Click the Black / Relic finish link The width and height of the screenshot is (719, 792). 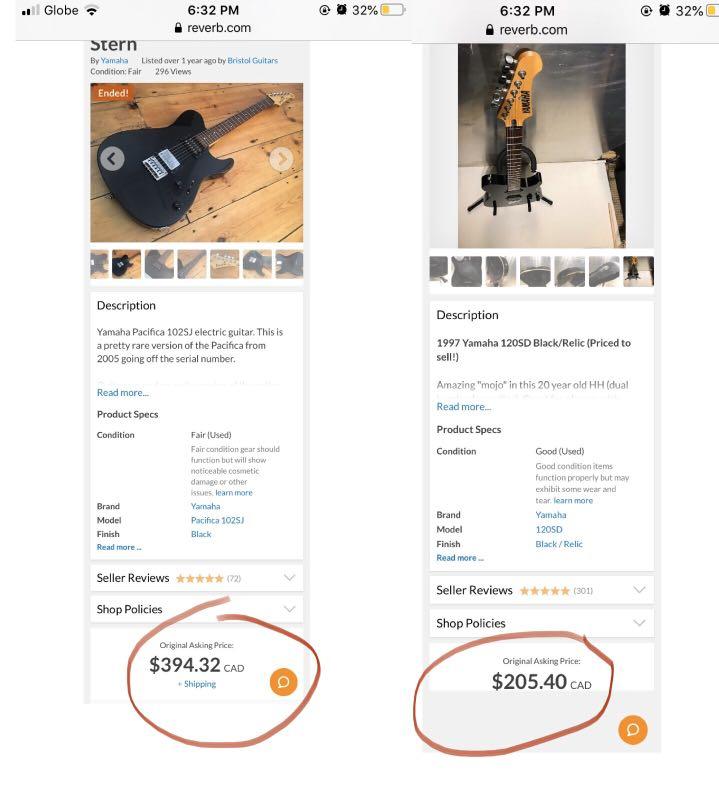pyautogui.click(x=559, y=544)
